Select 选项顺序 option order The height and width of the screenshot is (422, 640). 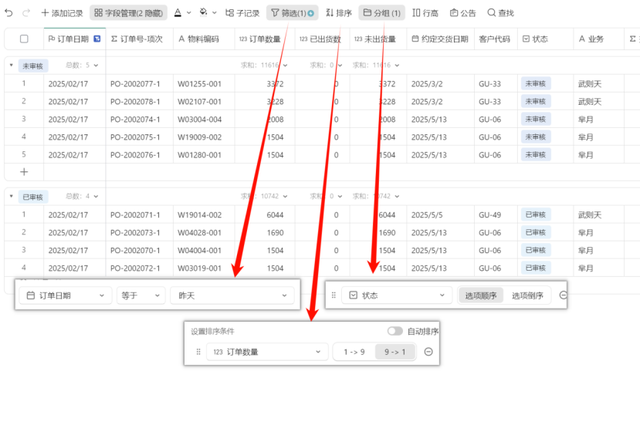click(x=481, y=295)
